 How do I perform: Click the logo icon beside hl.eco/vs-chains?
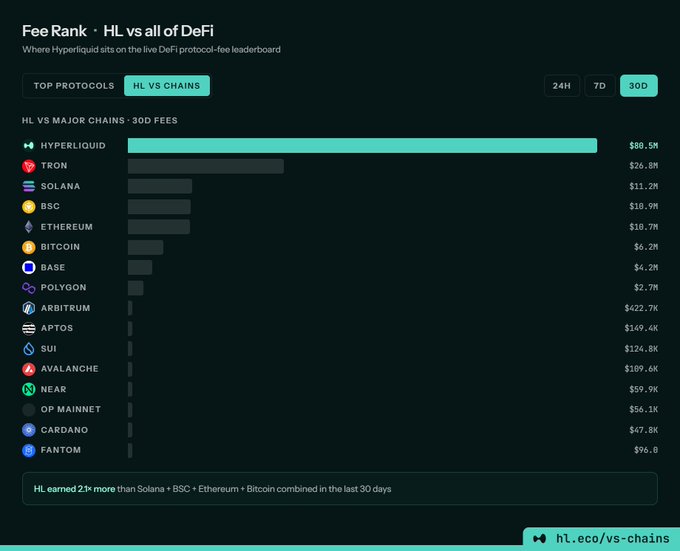pyautogui.click(x=539, y=539)
